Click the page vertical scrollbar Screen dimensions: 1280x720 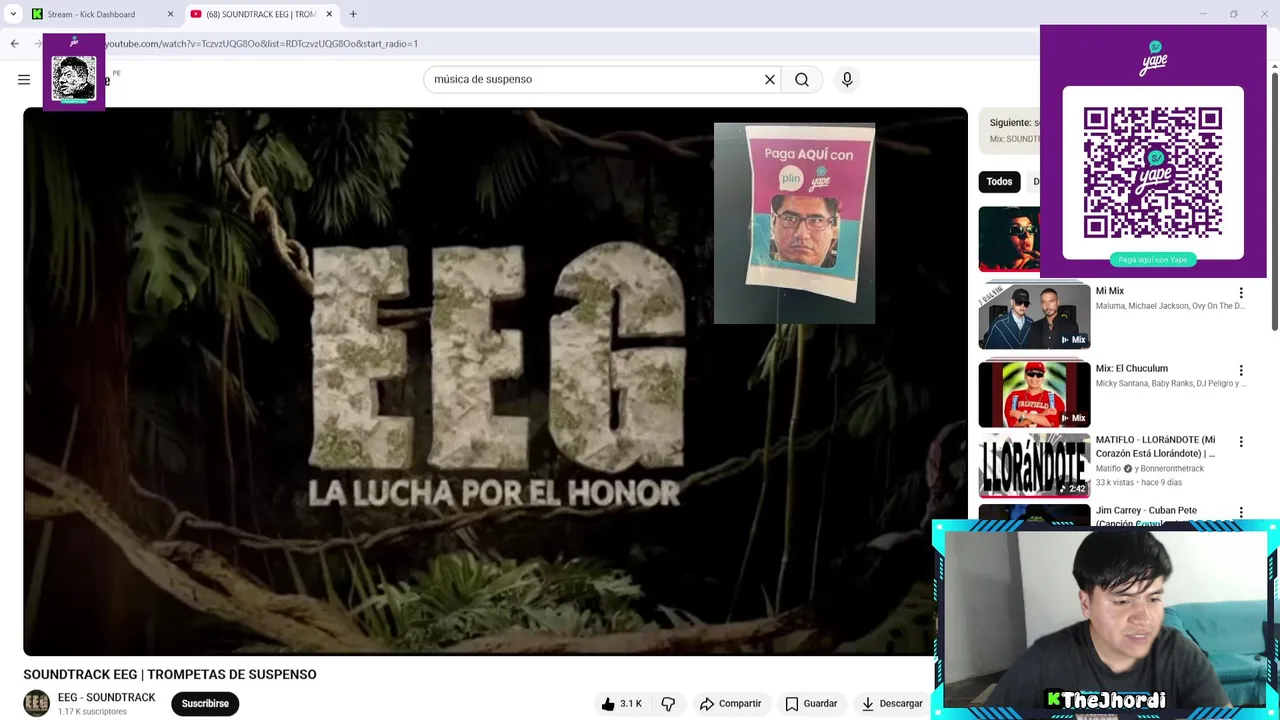pyautogui.click(x=1274, y=200)
